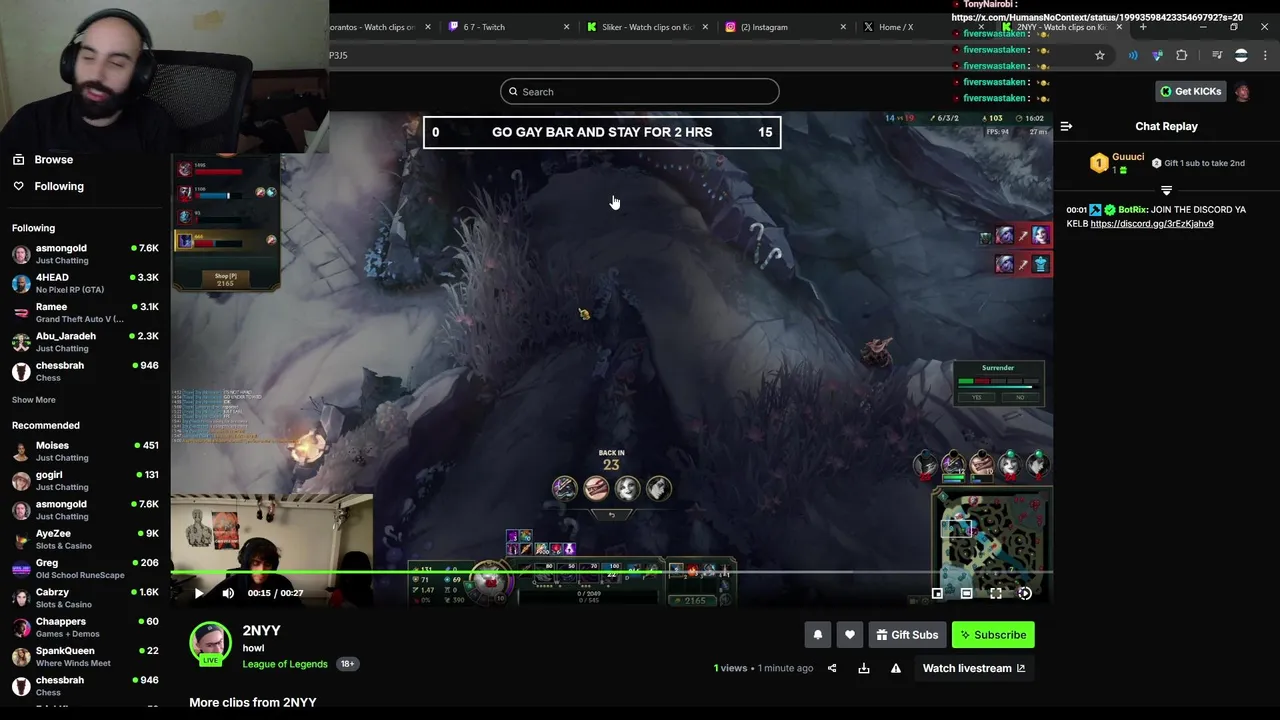Seek on the video progress bar
This screenshot has width=1280, height=720.
coord(611,573)
